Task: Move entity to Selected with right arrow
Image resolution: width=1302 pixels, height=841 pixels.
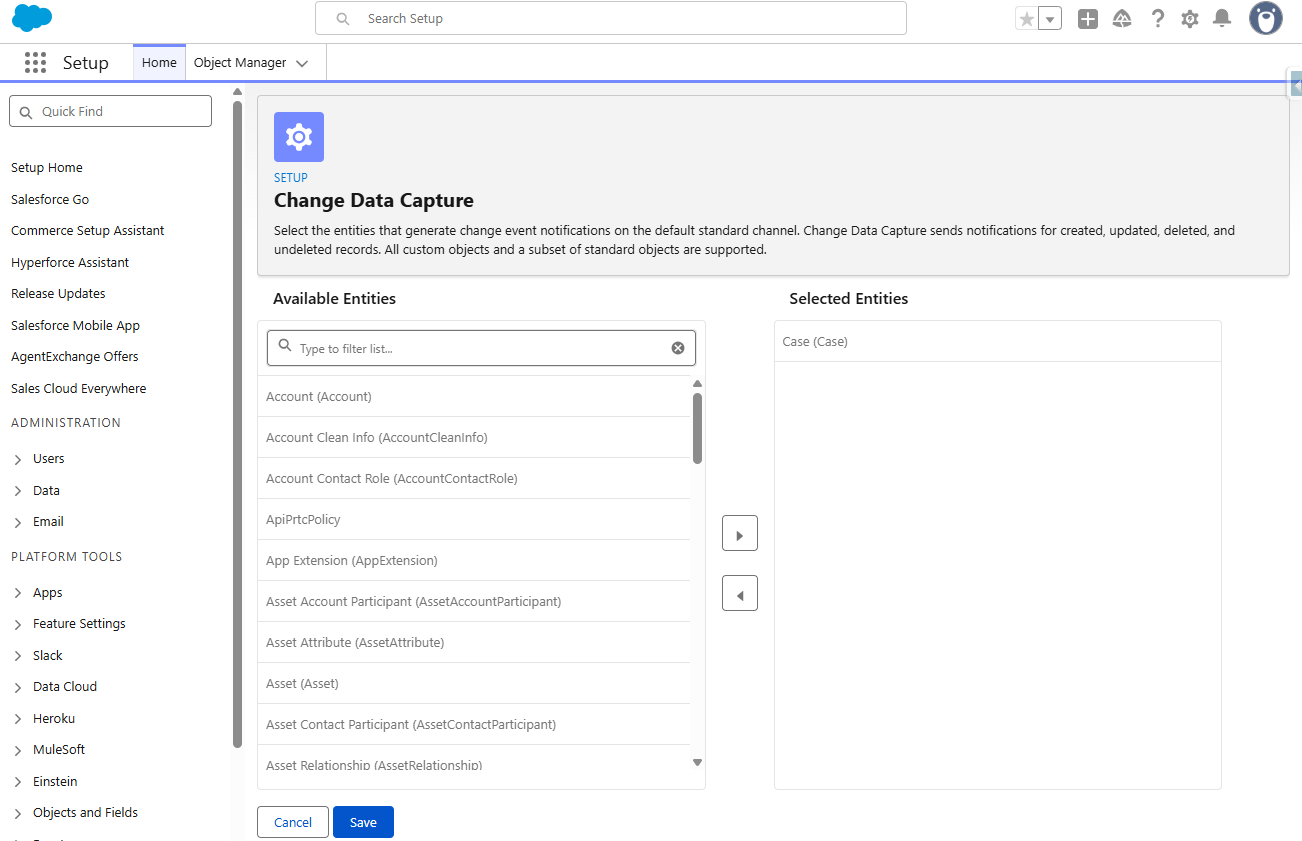Action: tap(740, 533)
